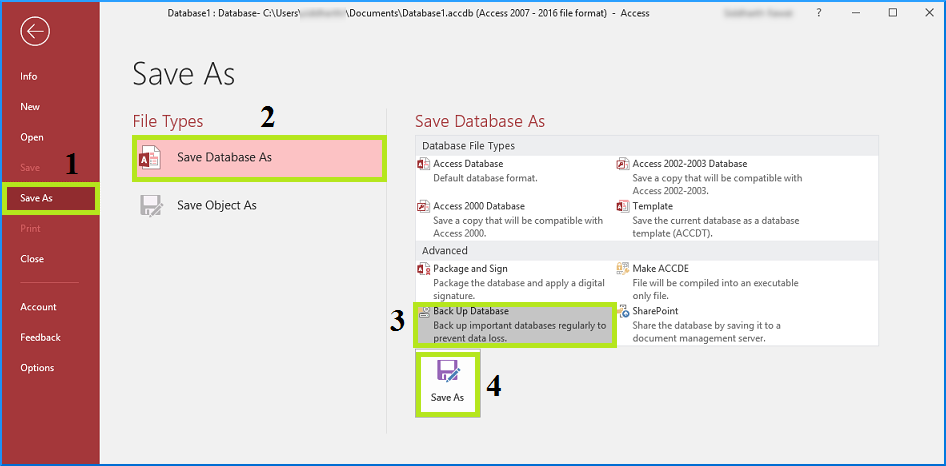946x466 pixels.
Task: Open the Feedback page
Action: [x=40, y=337]
